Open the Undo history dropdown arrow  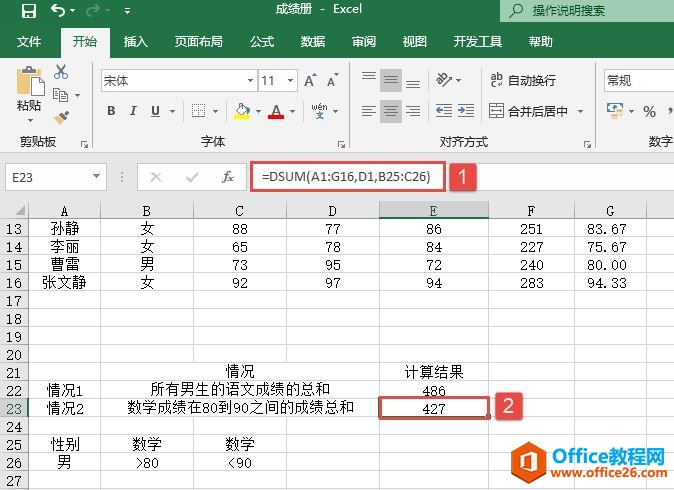(x=72, y=10)
